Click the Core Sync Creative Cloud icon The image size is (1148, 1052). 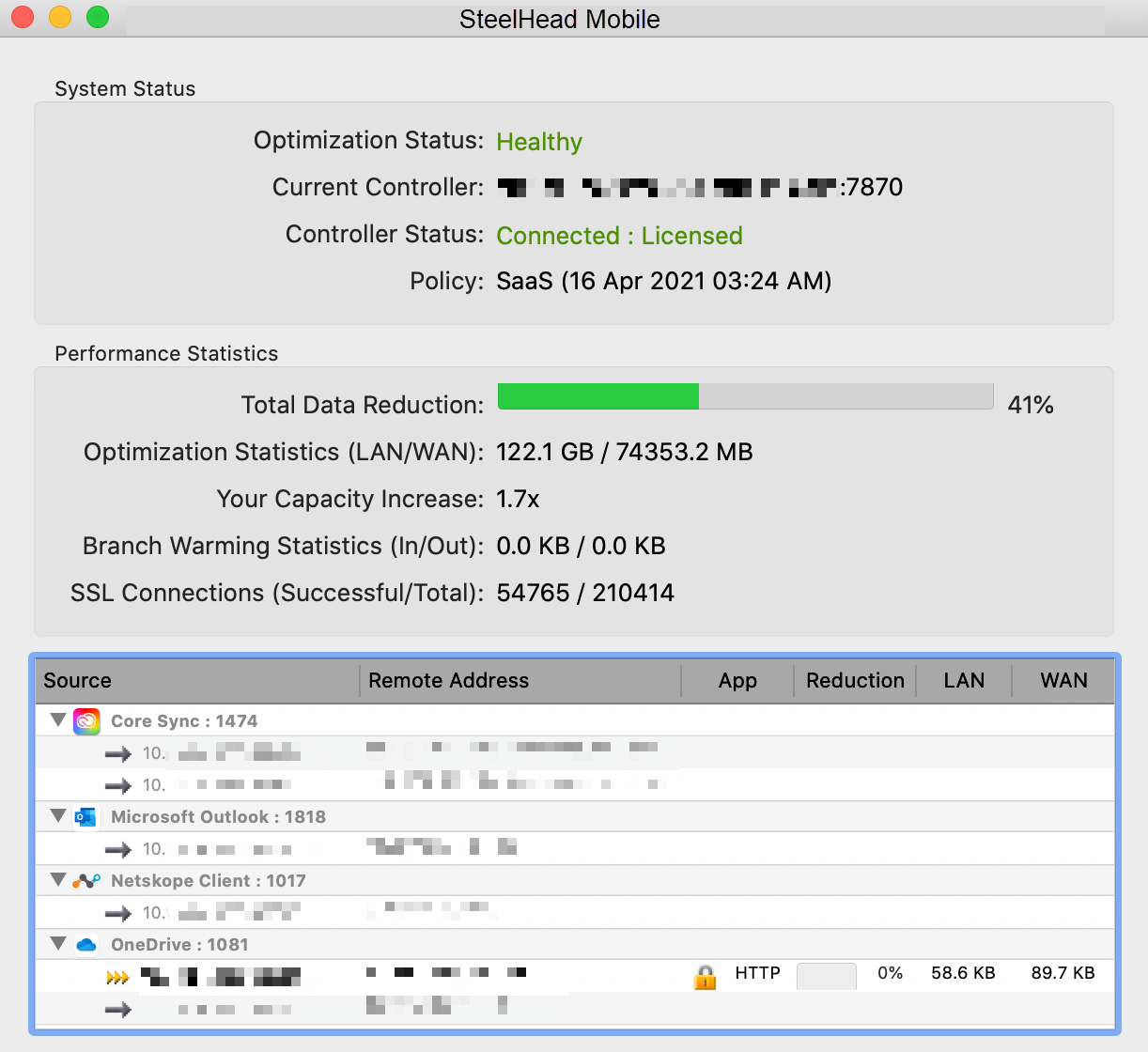coord(86,721)
